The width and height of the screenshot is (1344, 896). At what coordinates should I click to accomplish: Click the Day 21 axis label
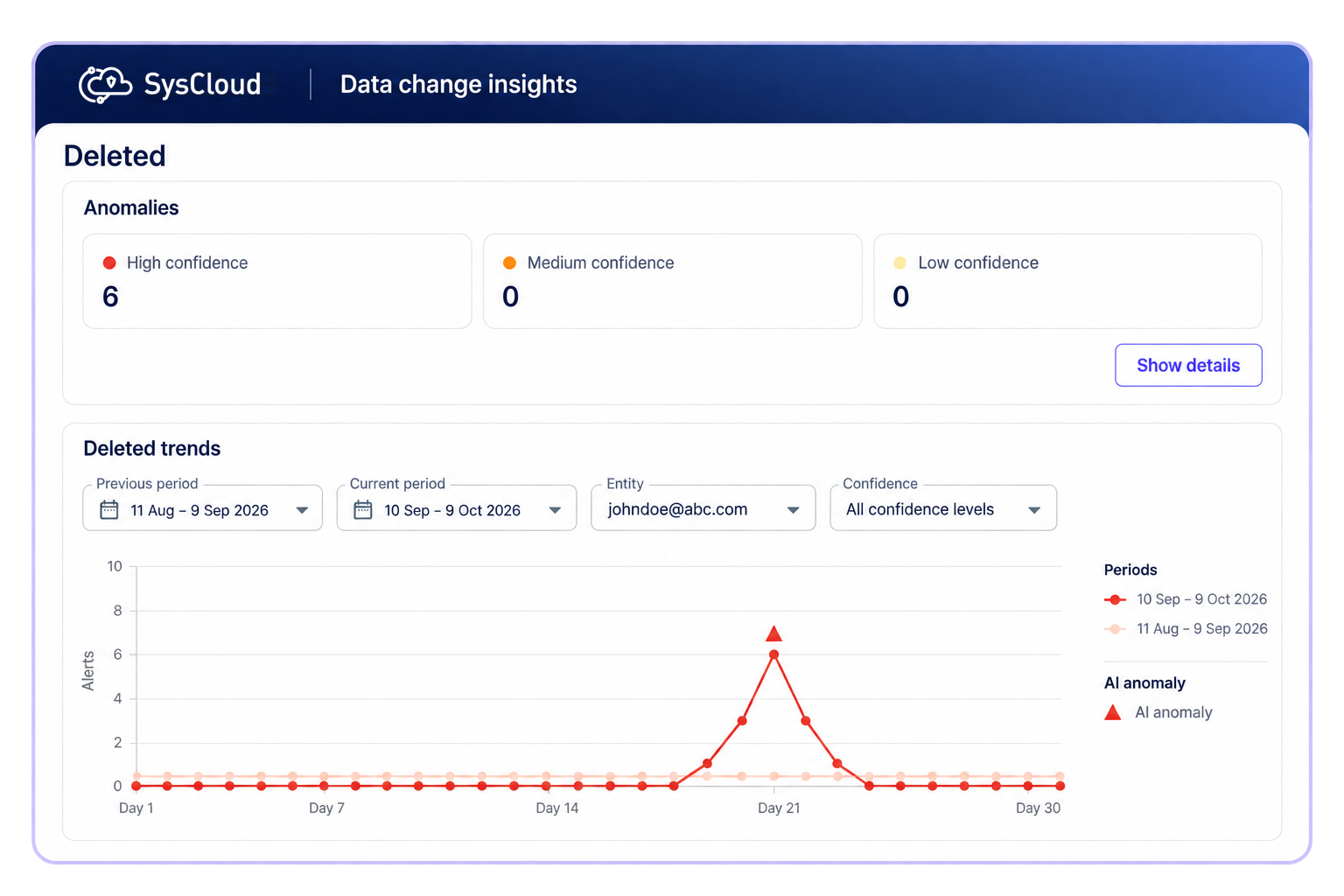tap(779, 808)
